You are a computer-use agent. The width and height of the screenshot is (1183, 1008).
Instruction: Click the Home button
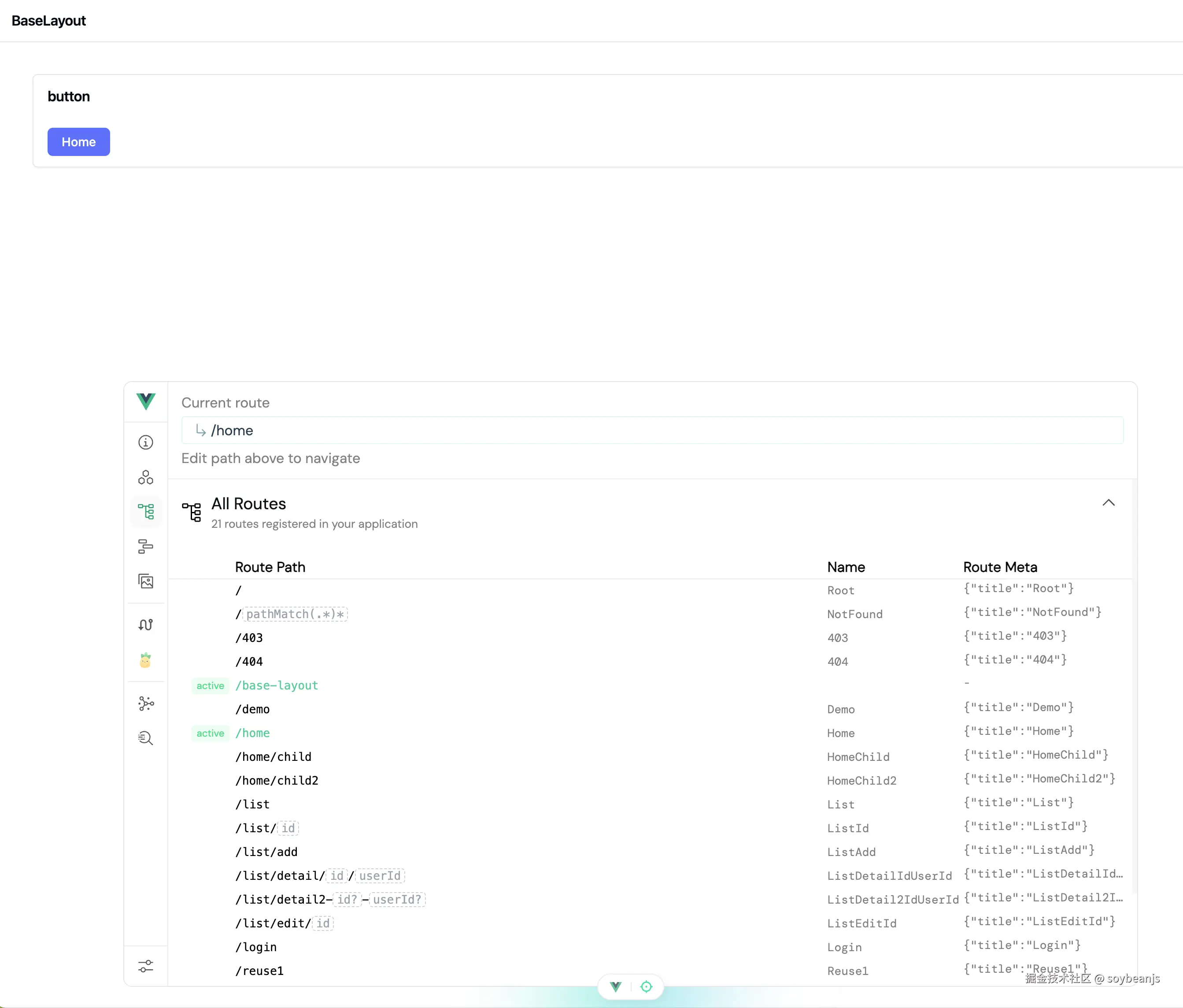click(x=78, y=141)
